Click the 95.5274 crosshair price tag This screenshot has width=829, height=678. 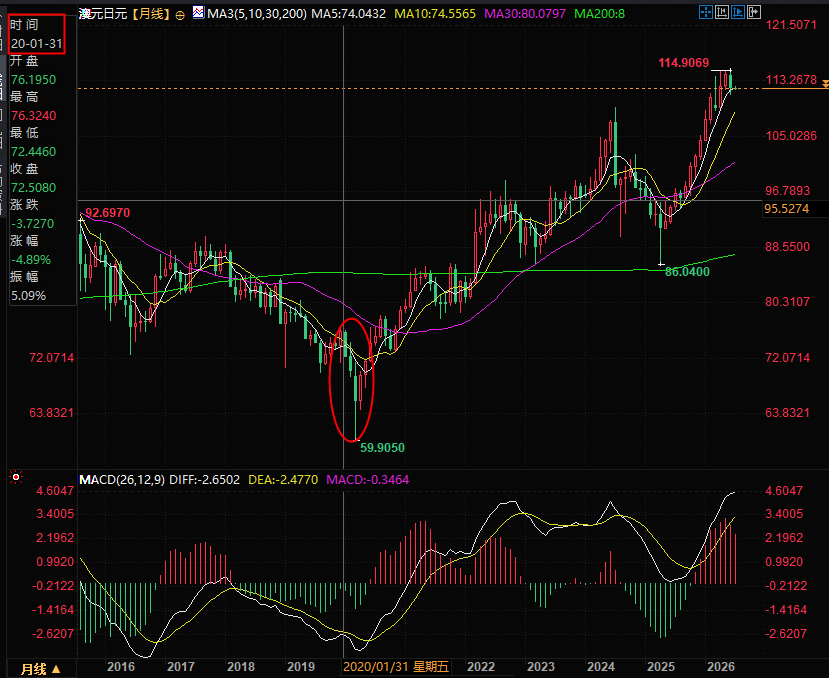tap(787, 209)
